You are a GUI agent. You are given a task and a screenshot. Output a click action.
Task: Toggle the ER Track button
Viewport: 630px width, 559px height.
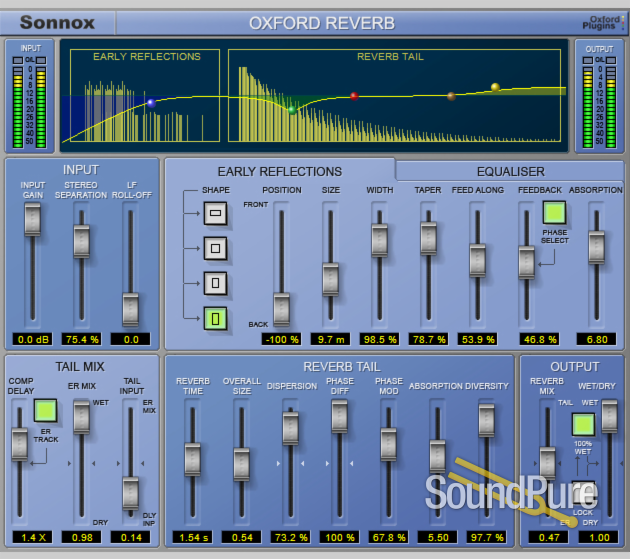tap(45, 410)
